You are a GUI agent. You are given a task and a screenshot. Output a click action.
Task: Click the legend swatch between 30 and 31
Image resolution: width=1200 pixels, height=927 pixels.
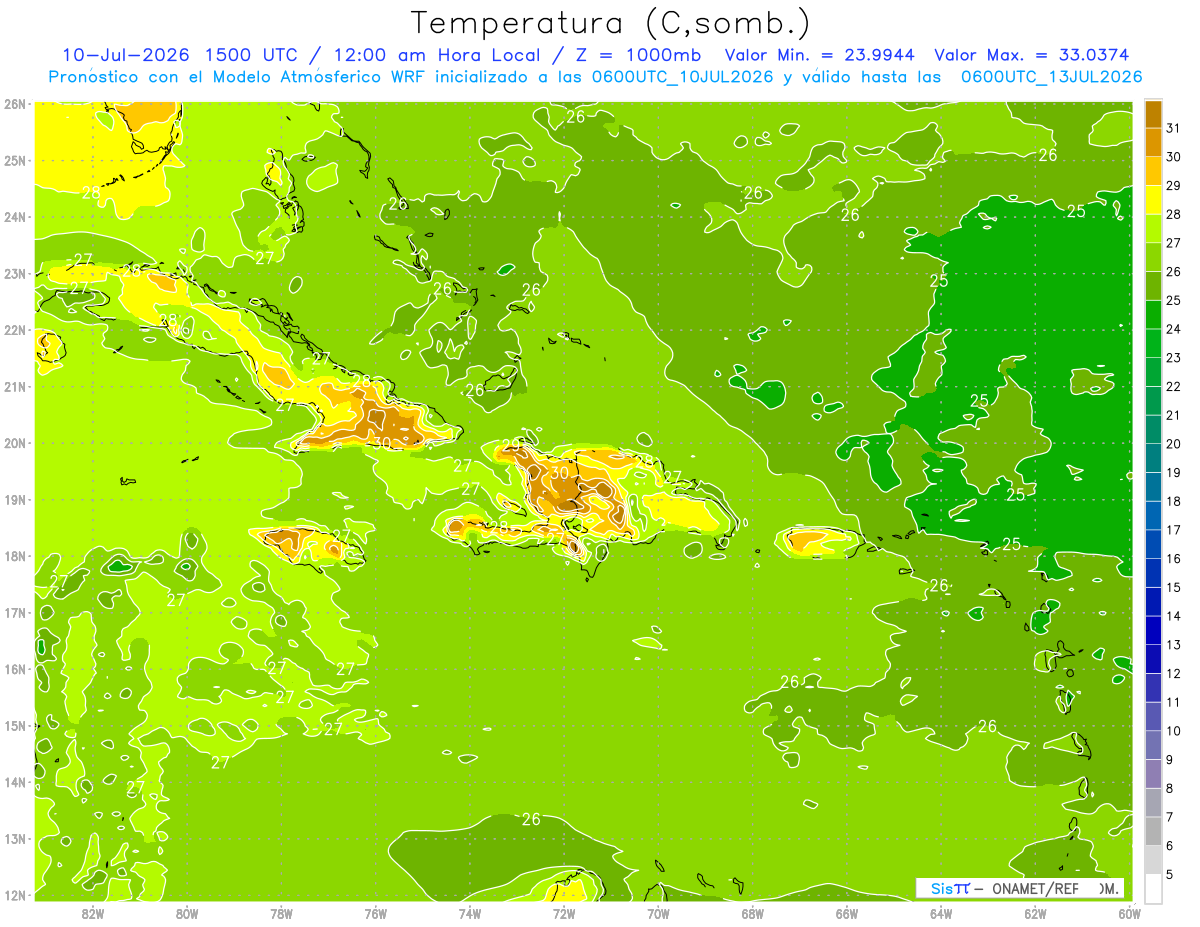coord(1153,142)
